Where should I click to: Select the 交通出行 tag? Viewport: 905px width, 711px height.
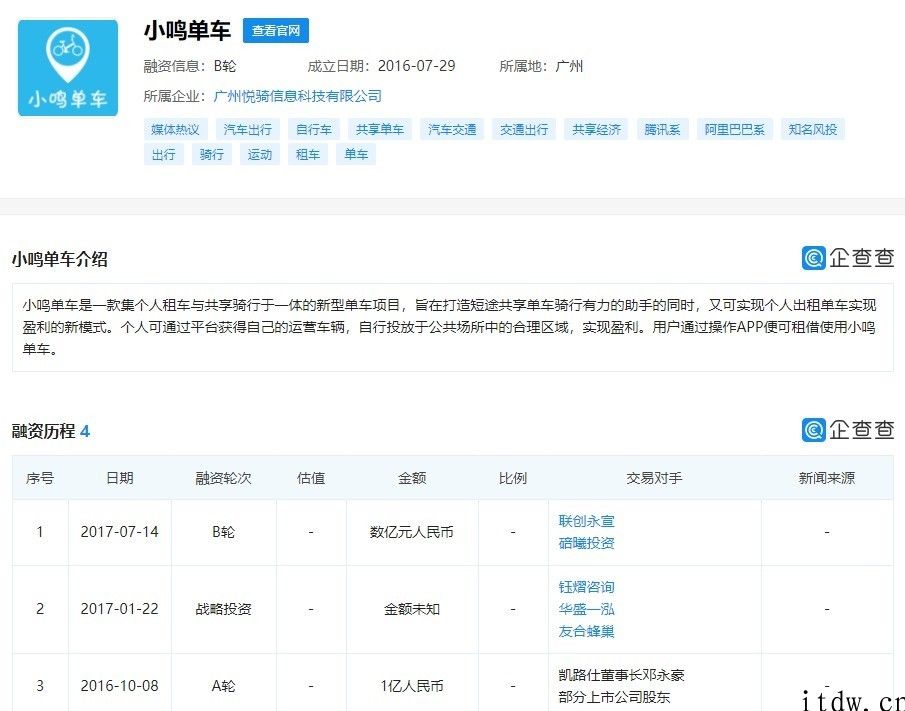click(524, 129)
